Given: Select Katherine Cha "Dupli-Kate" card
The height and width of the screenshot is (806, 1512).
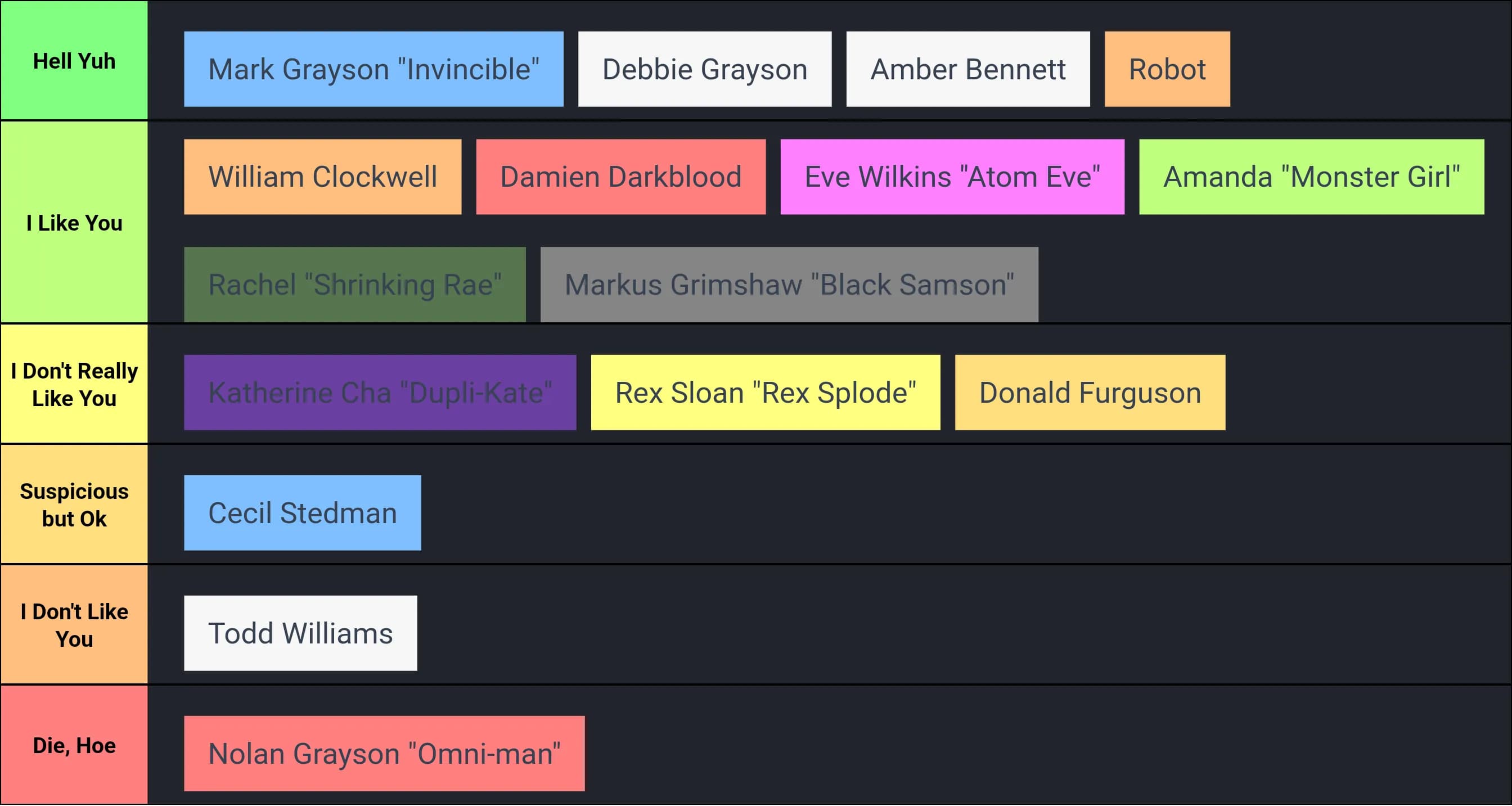Looking at the screenshot, I should click(x=380, y=393).
